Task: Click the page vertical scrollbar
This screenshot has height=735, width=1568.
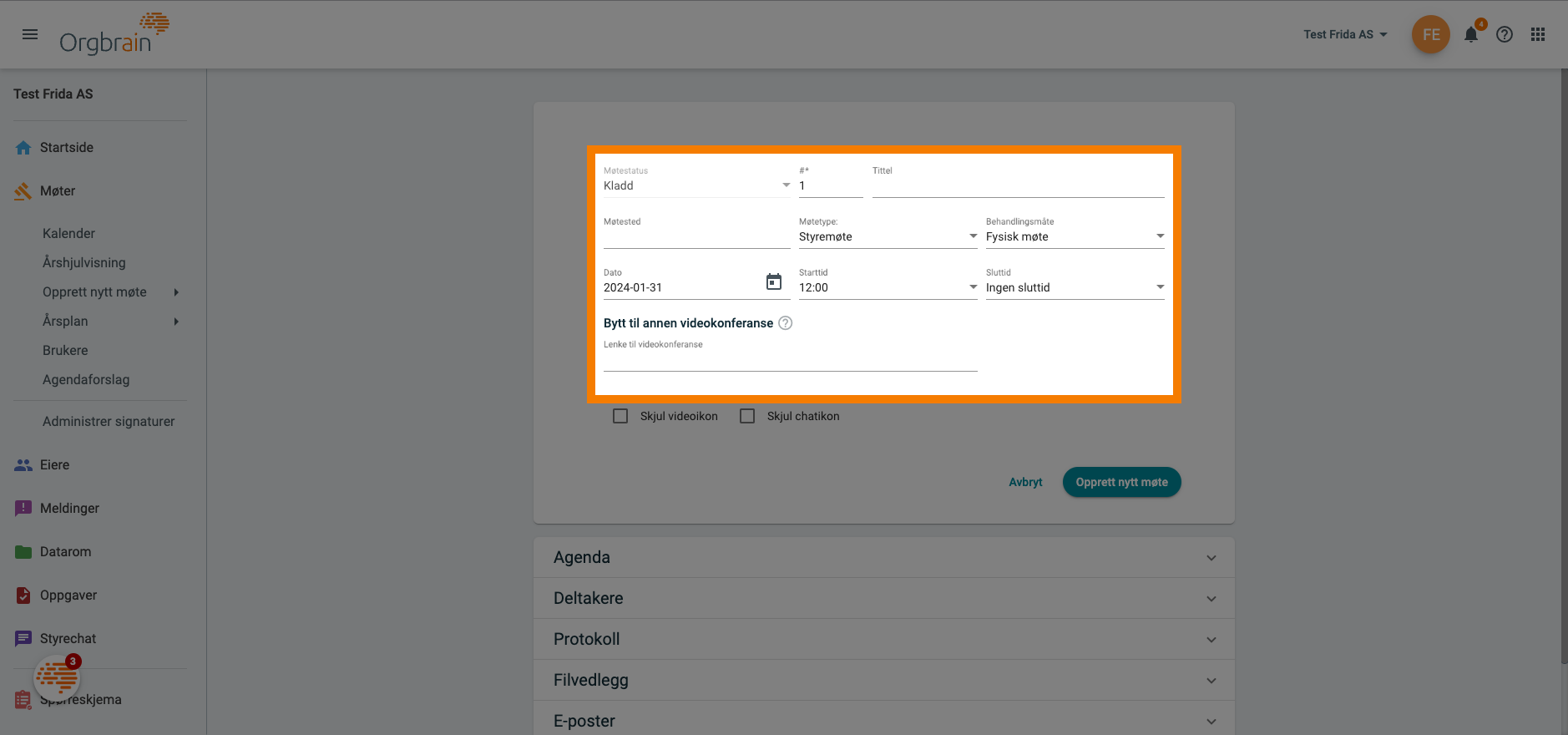Action: point(1564,367)
